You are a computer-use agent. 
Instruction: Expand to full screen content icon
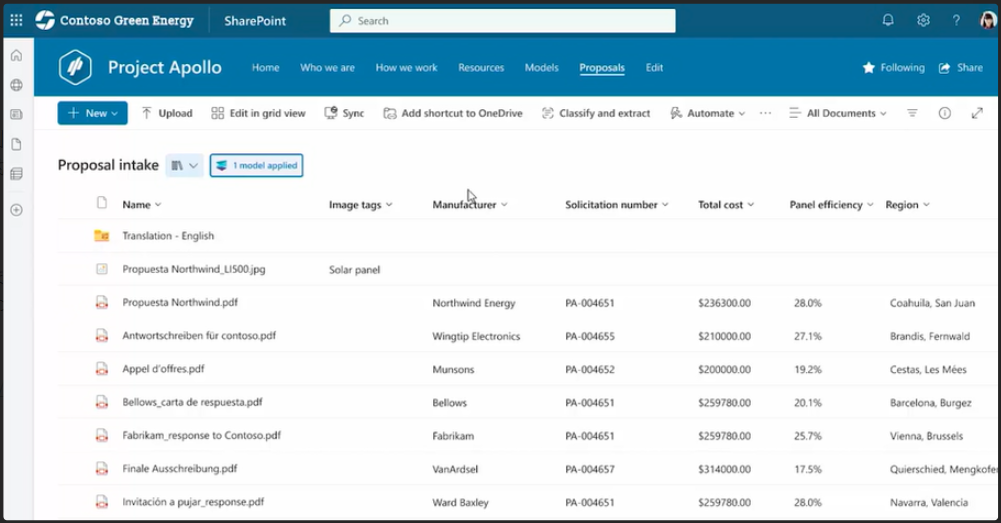[977, 114]
